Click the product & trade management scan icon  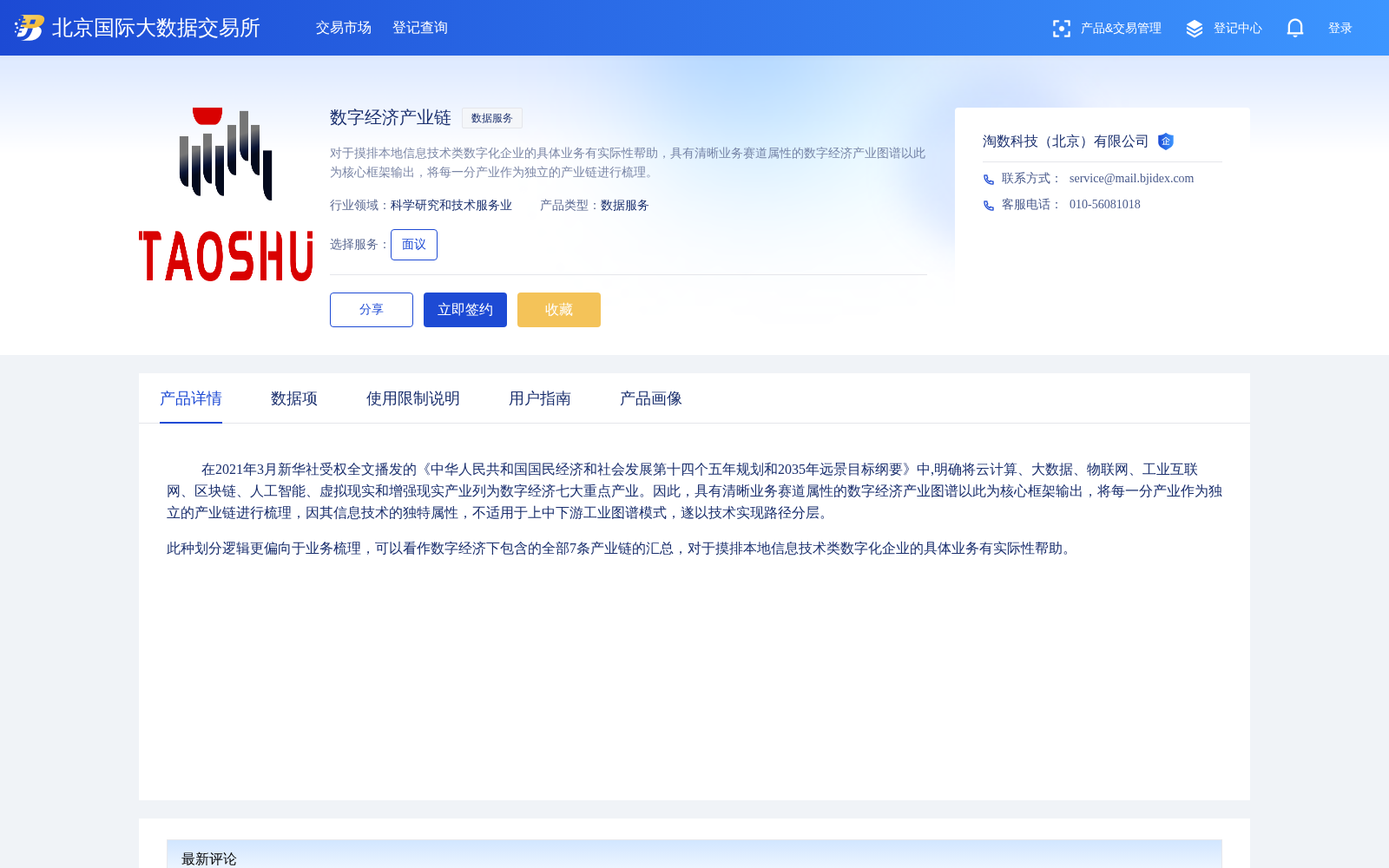tap(1061, 29)
